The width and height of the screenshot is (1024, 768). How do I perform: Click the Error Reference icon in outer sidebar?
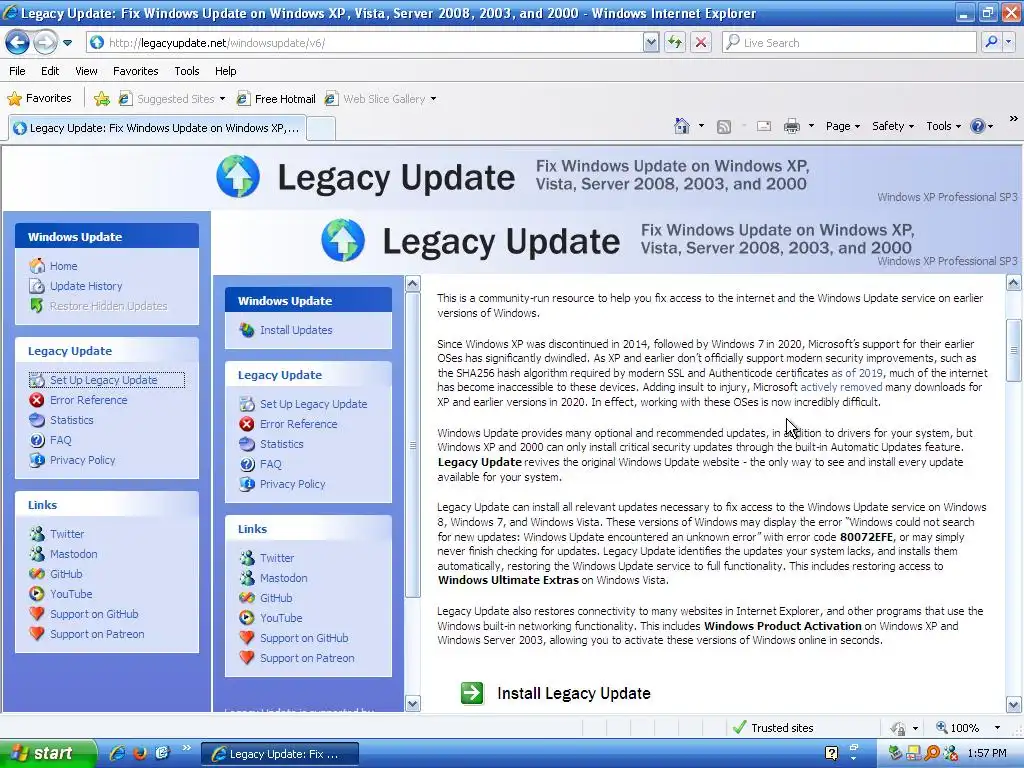click(x=37, y=400)
